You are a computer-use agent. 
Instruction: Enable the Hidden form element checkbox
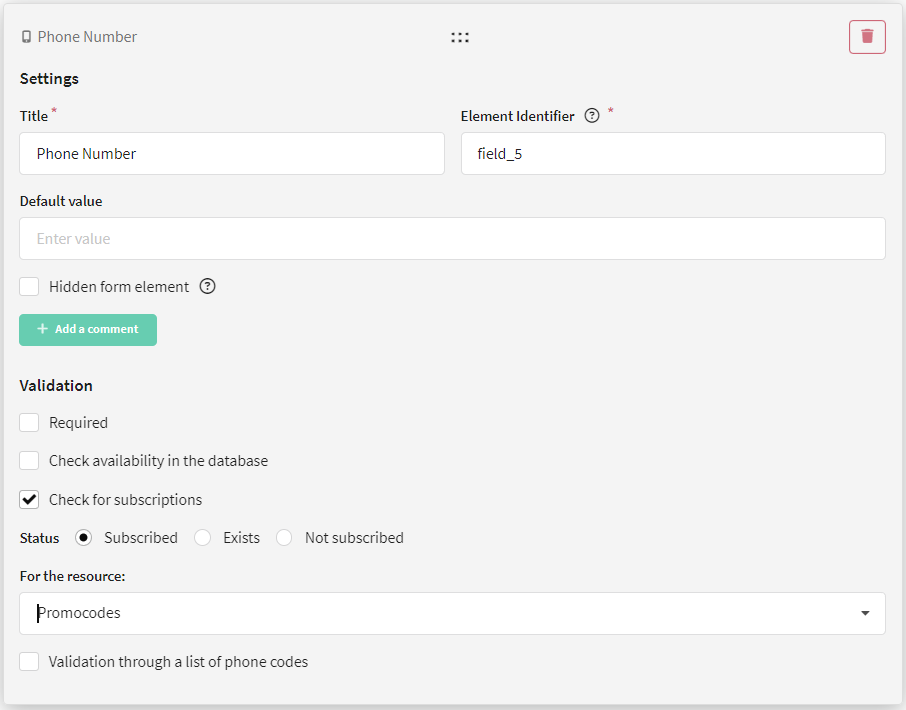click(29, 287)
